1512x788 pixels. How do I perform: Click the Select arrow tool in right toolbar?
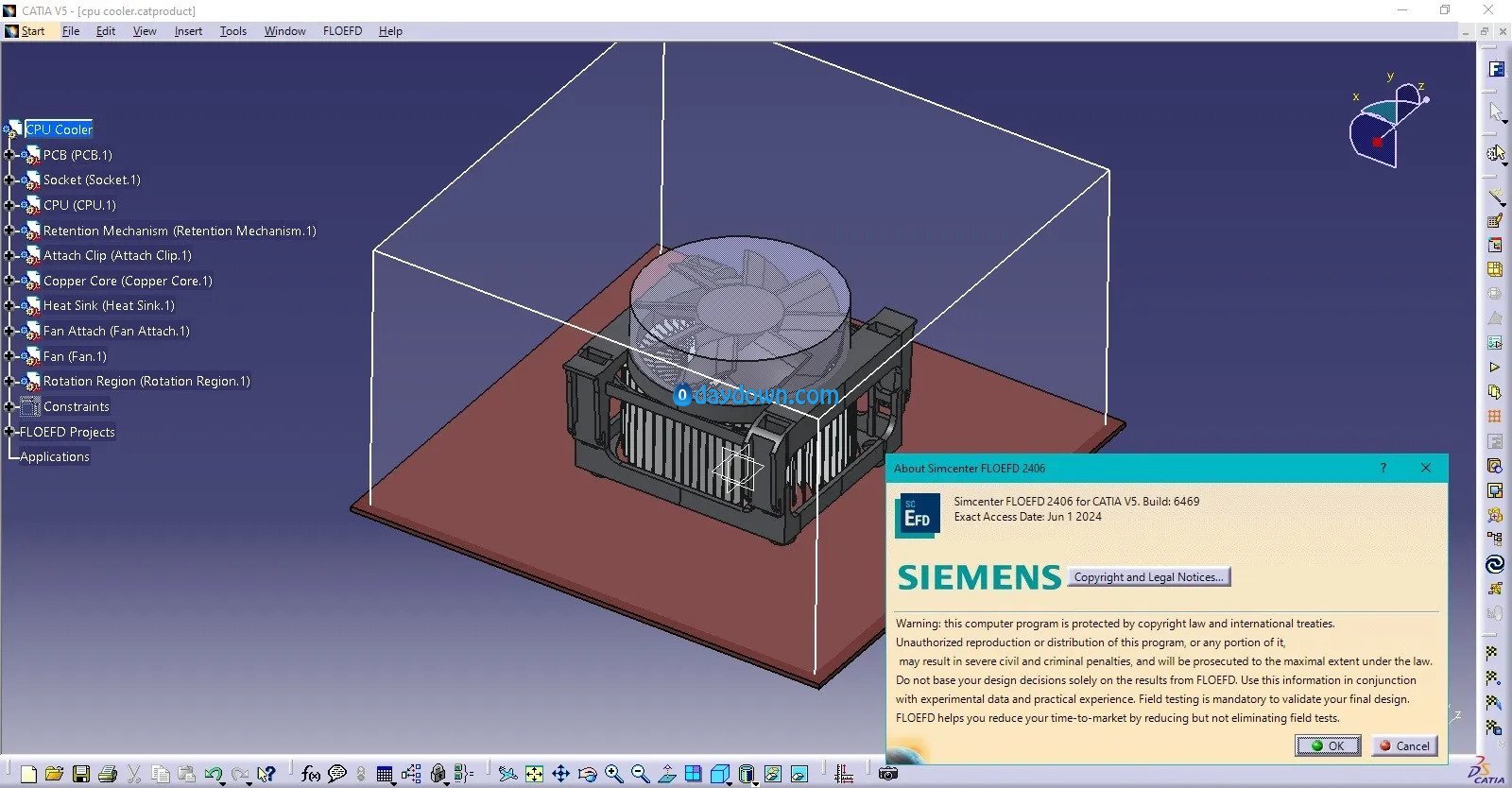[x=1495, y=111]
